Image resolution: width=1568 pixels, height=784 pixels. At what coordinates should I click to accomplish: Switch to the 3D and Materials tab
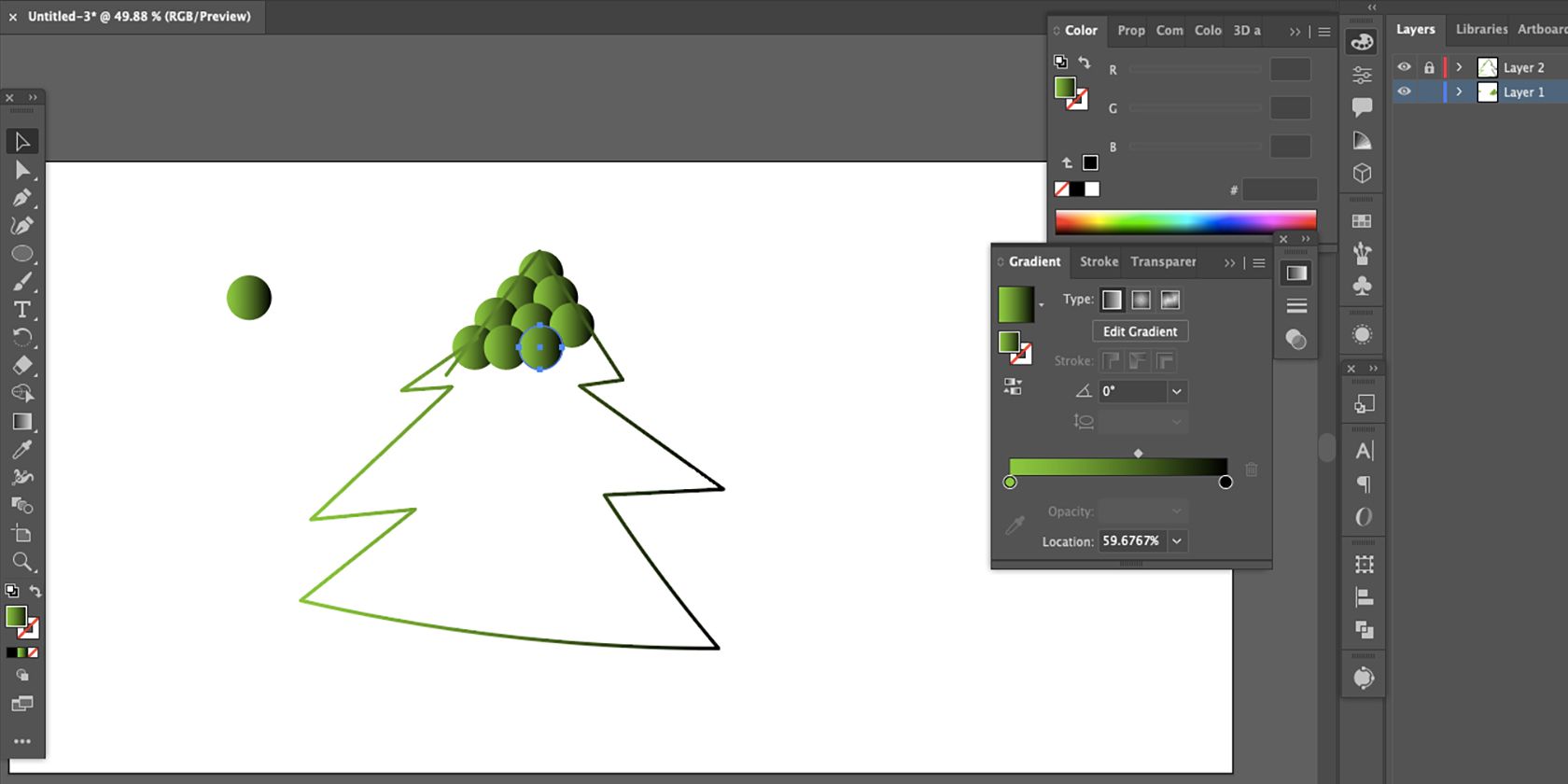click(x=1247, y=30)
